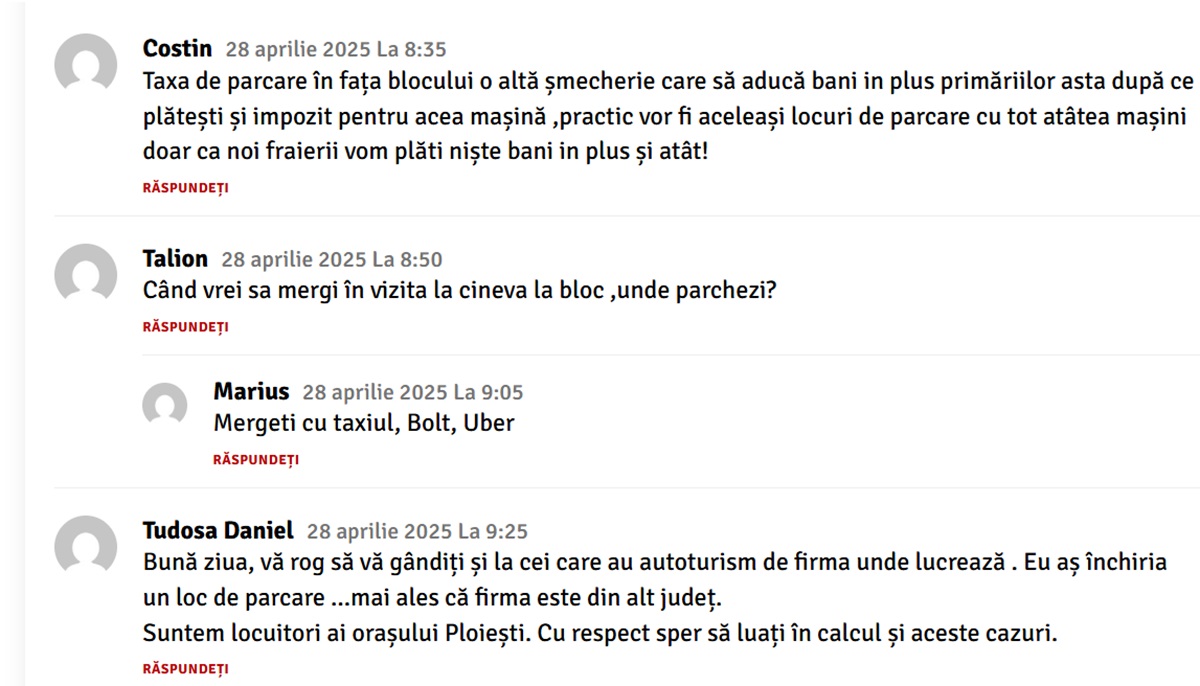The image size is (1200, 686).
Task: Click Marius's small avatar icon
Action: [x=165, y=405]
